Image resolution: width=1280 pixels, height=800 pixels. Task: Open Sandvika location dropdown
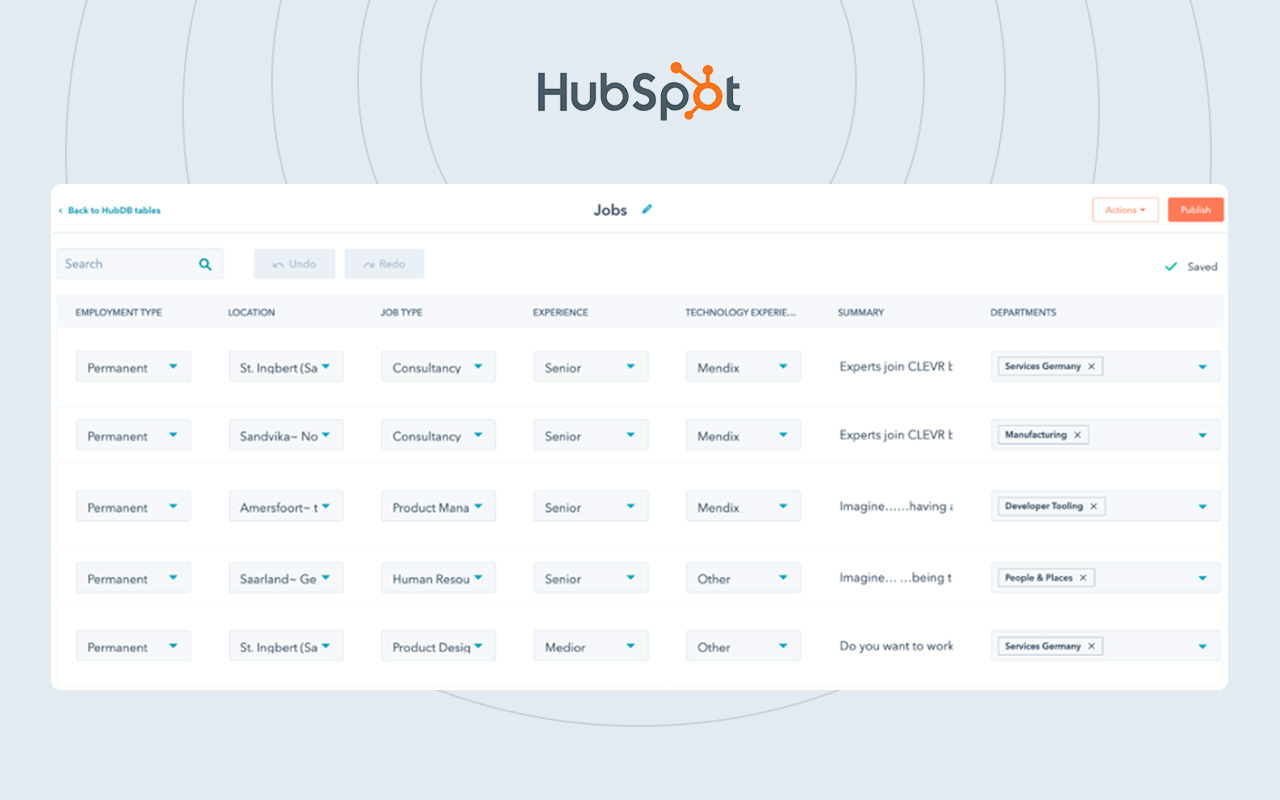tap(286, 435)
